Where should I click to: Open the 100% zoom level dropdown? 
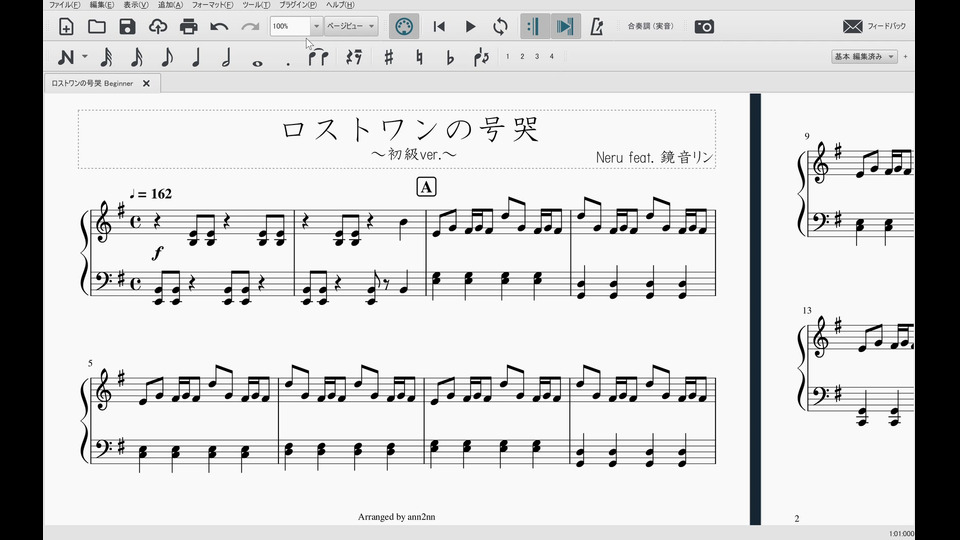click(x=317, y=27)
